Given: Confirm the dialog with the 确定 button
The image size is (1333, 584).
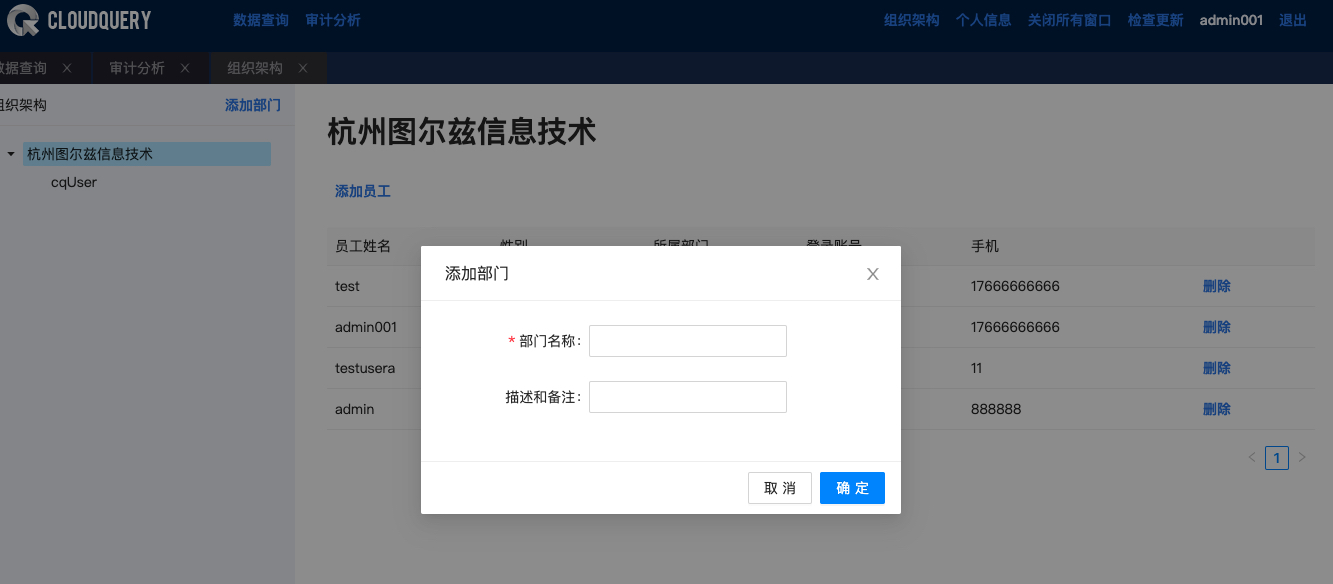Looking at the screenshot, I should (852, 487).
